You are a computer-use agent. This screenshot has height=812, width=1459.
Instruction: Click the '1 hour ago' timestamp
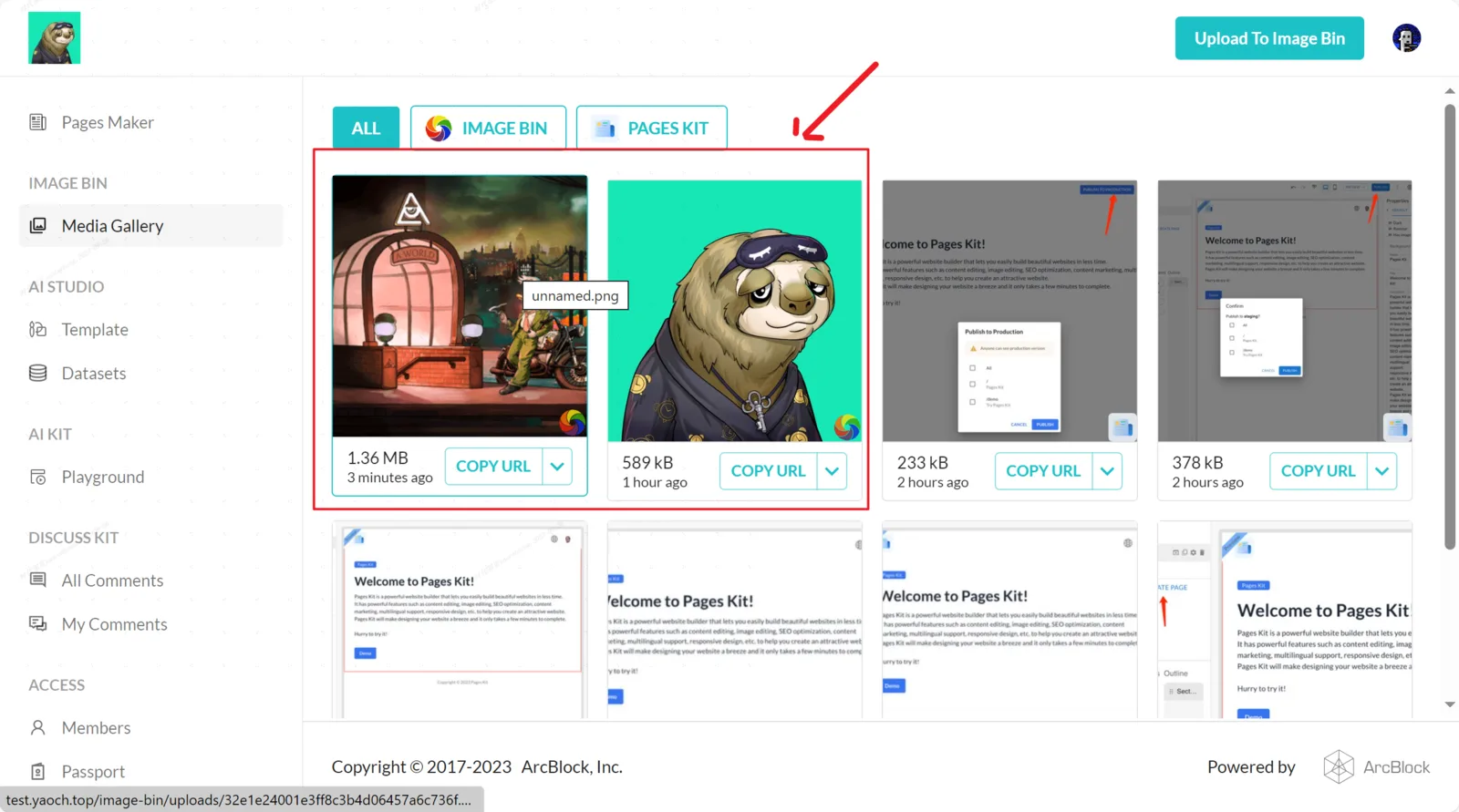pos(655,482)
